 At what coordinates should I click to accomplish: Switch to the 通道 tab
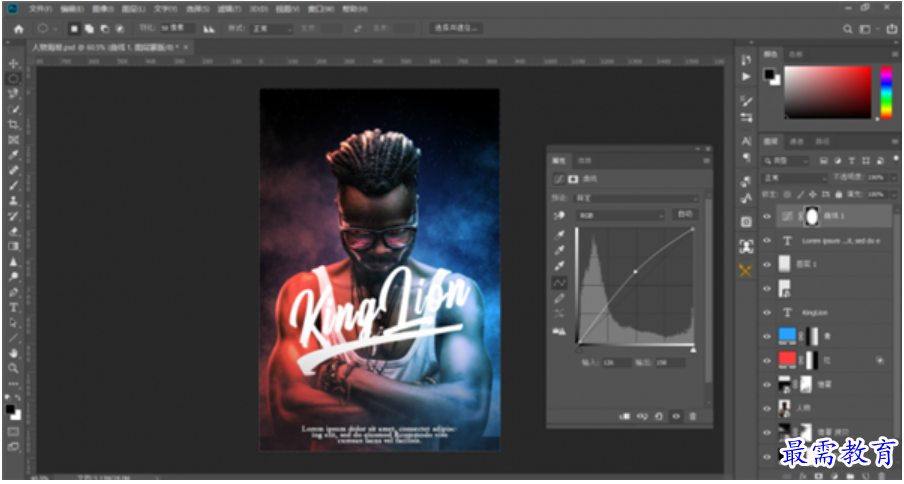(796, 141)
